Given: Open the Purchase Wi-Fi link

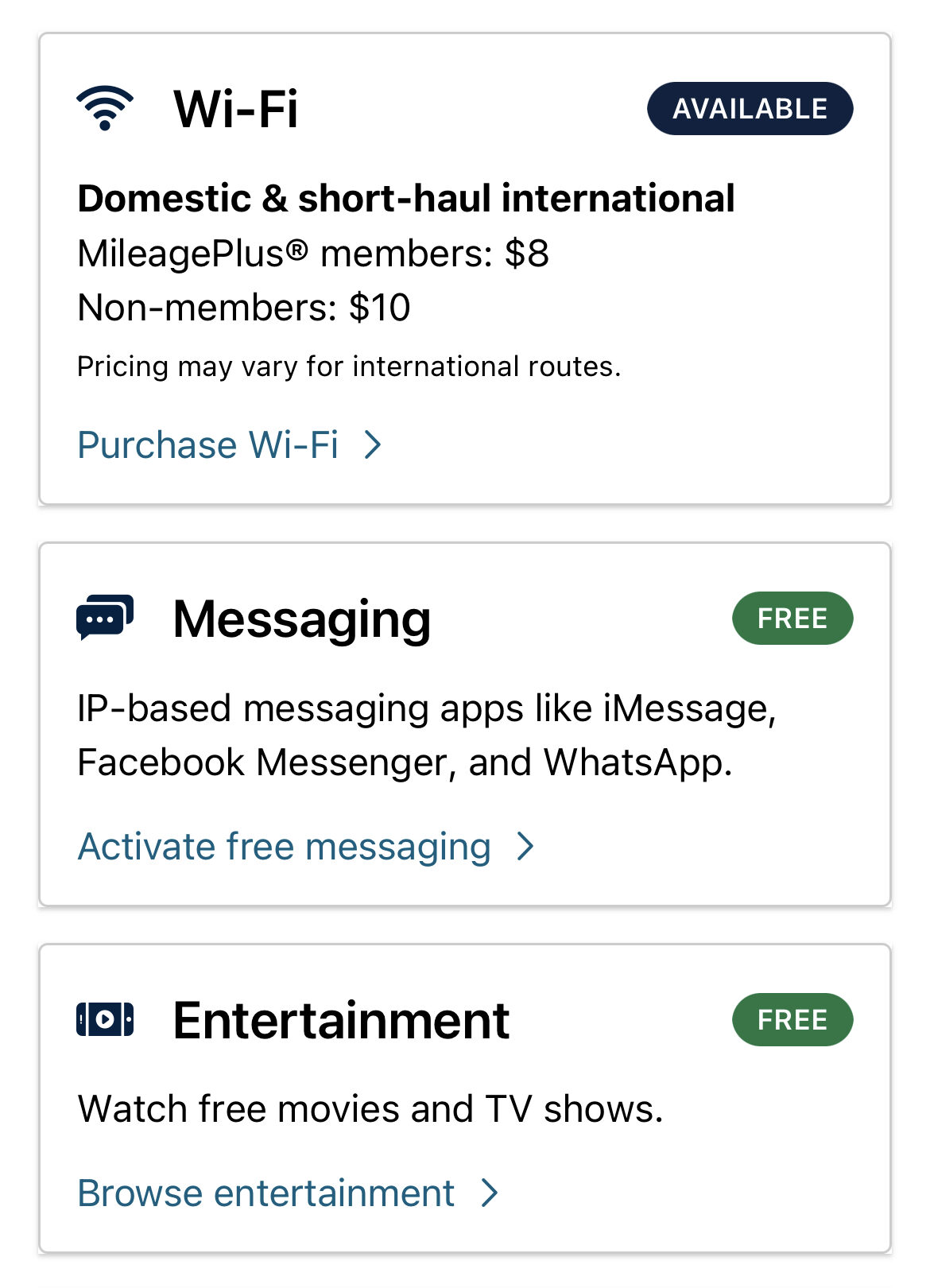Looking at the screenshot, I should [x=208, y=445].
